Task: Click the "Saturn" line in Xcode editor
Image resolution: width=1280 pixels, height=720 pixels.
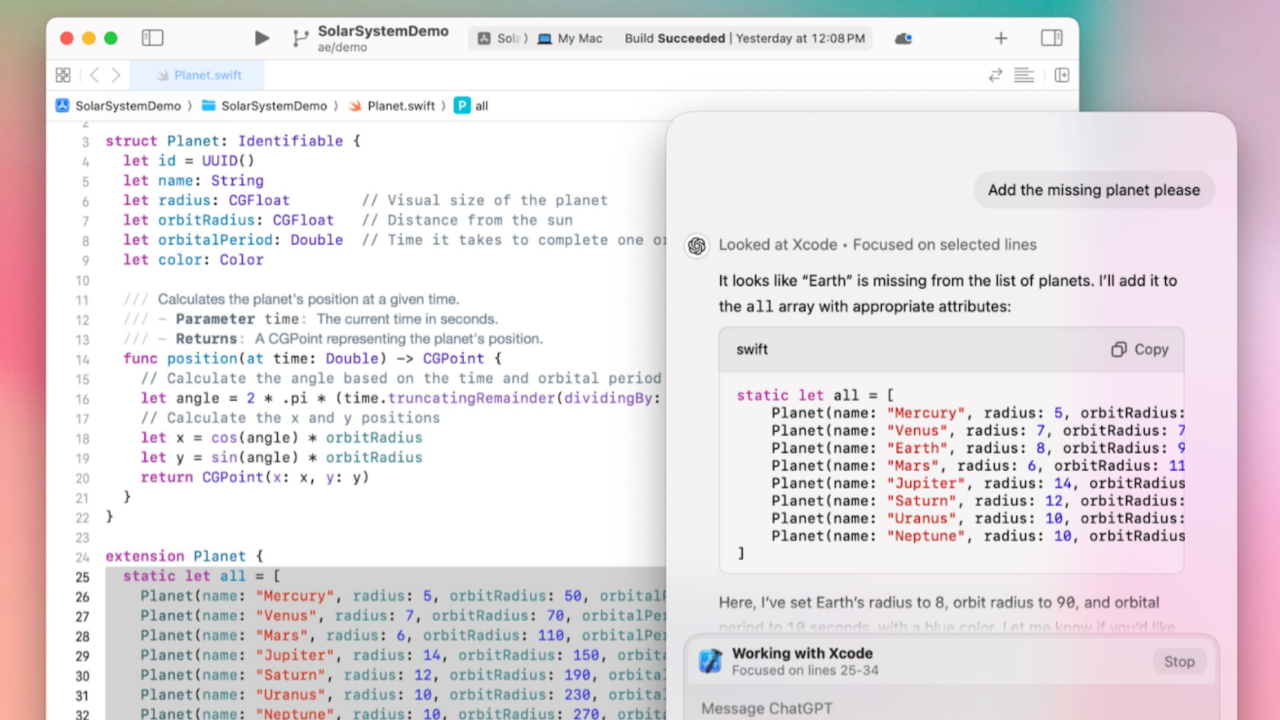Action: pos(402,675)
